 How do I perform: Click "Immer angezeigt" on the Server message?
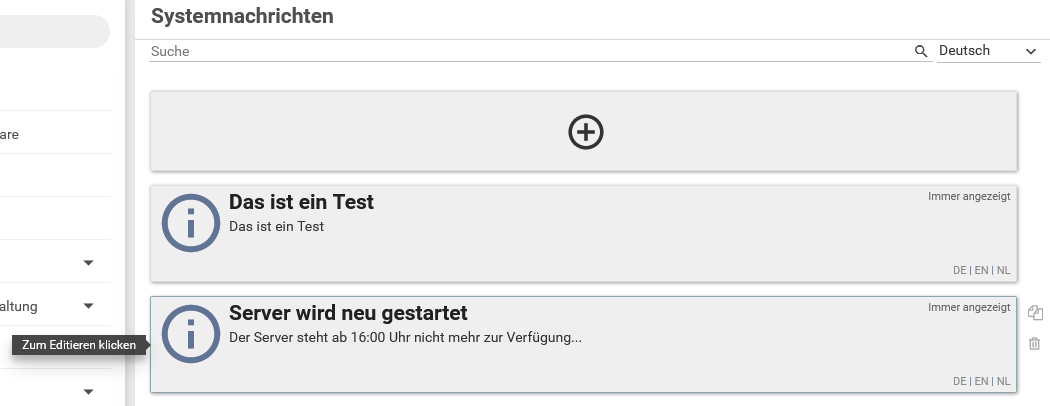pos(968,308)
